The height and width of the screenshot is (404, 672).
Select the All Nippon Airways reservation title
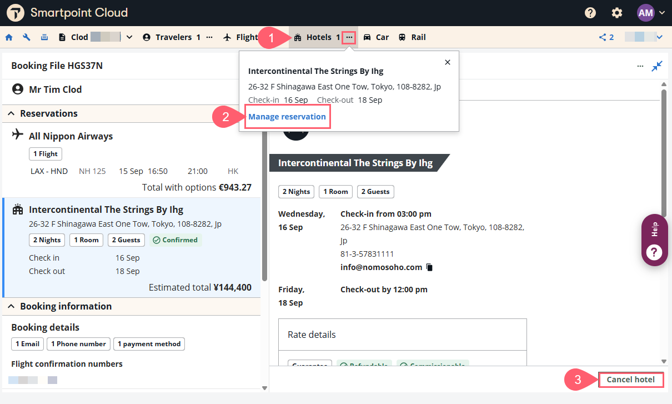pos(71,136)
